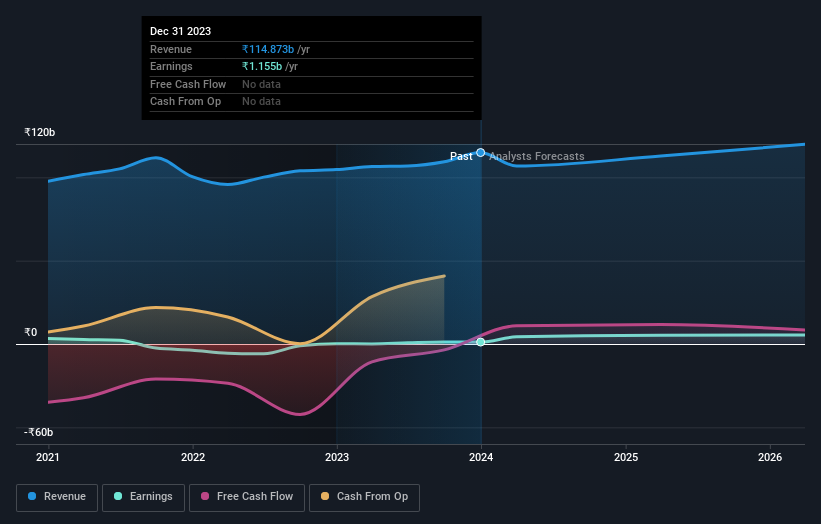Click the orange Cash From Op legend dot
821x524 pixels.
(325, 496)
